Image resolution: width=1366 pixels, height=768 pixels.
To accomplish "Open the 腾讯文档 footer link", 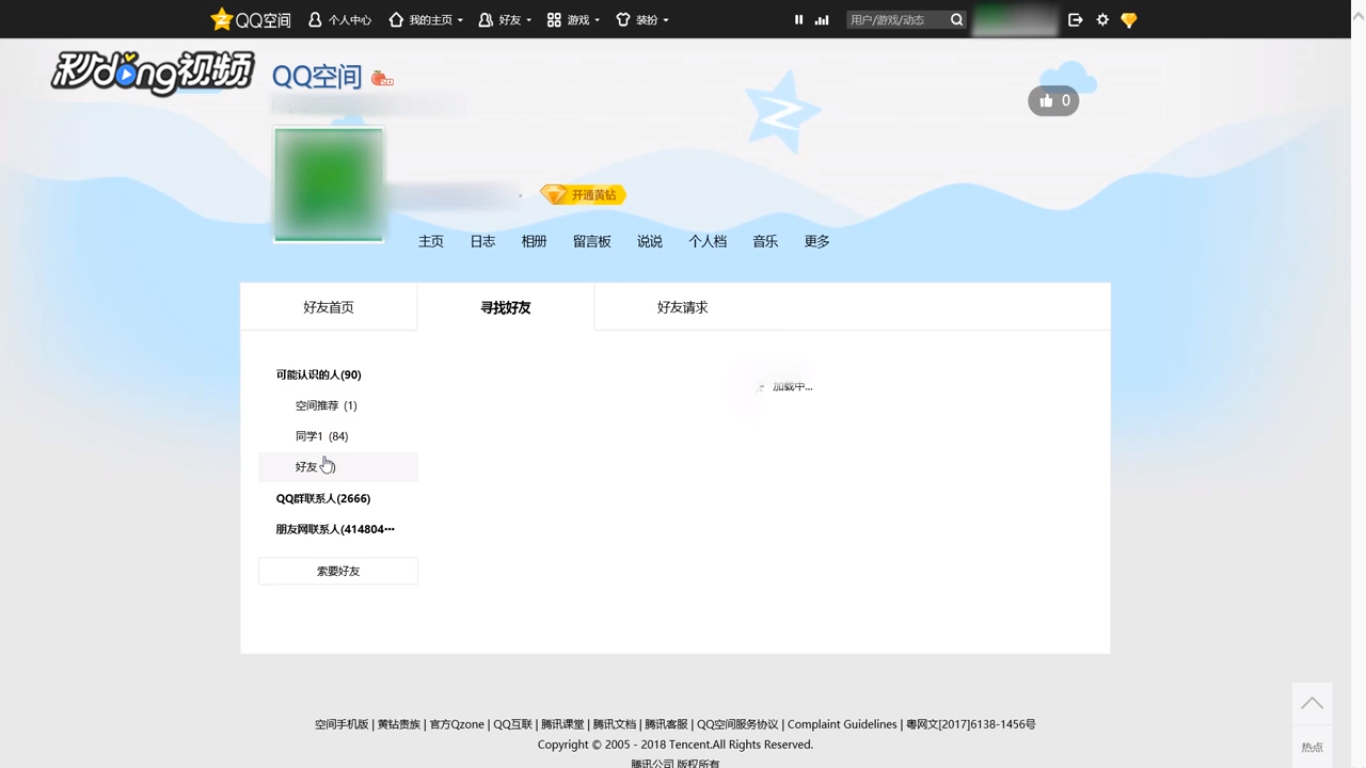I will pos(615,724).
